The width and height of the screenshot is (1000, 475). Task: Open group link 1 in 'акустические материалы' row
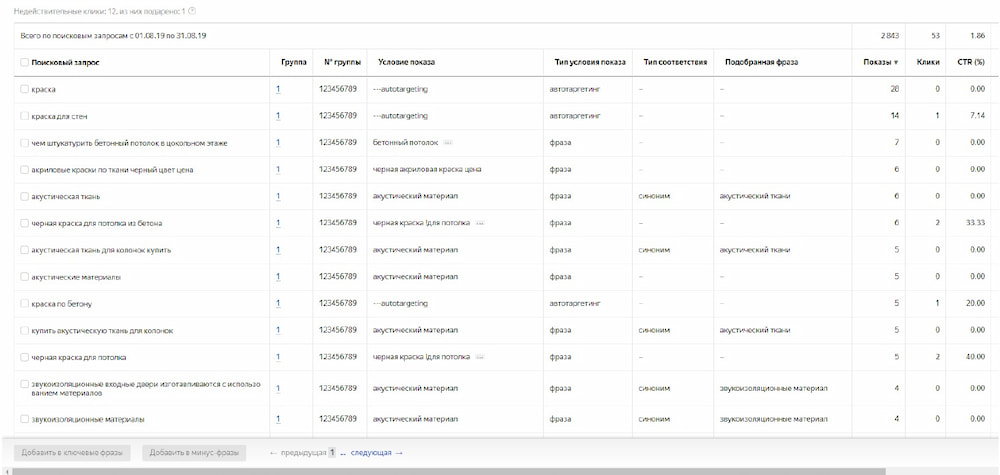coord(278,277)
